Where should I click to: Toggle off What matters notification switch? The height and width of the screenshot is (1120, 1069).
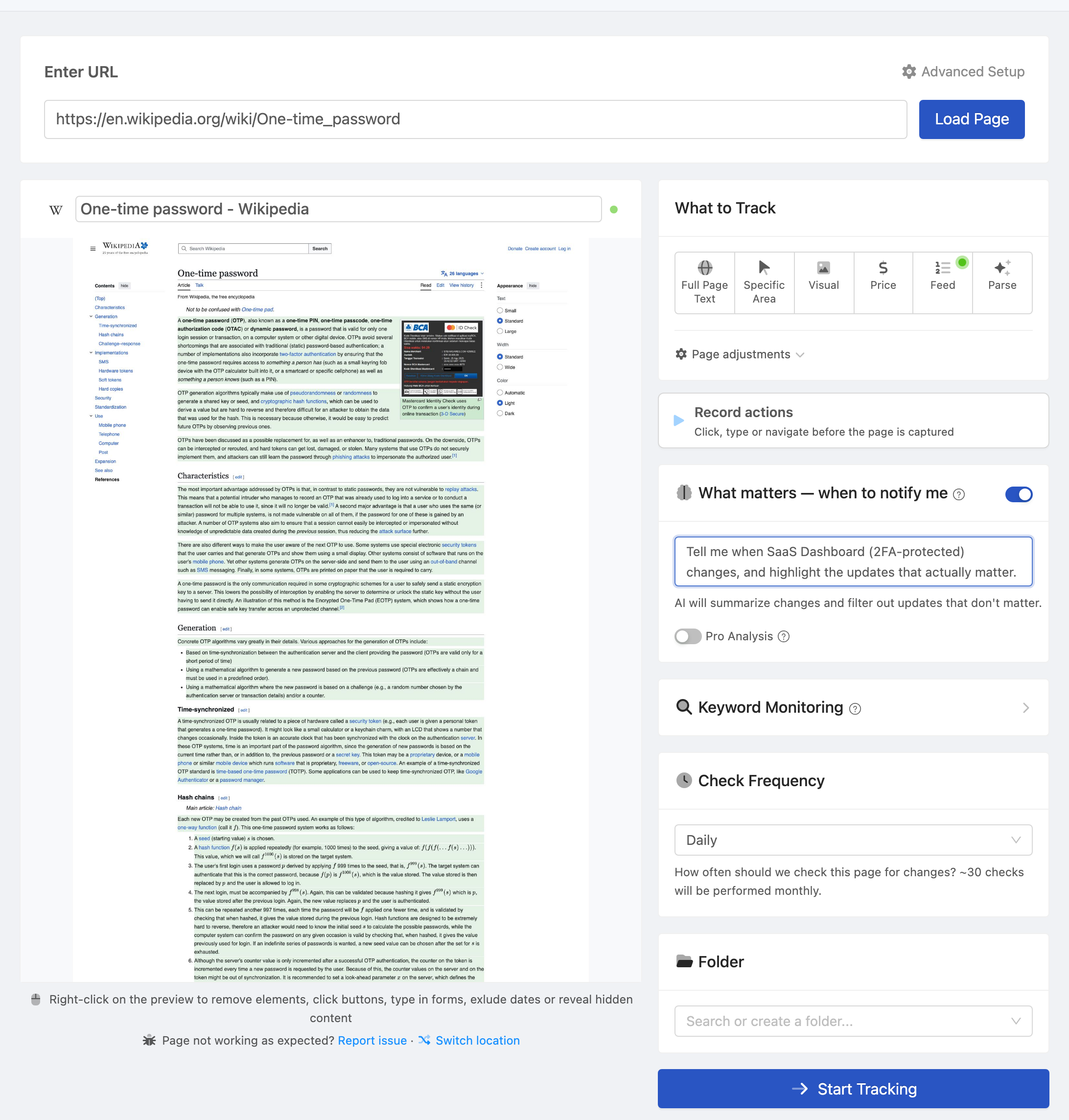(x=1018, y=494)
